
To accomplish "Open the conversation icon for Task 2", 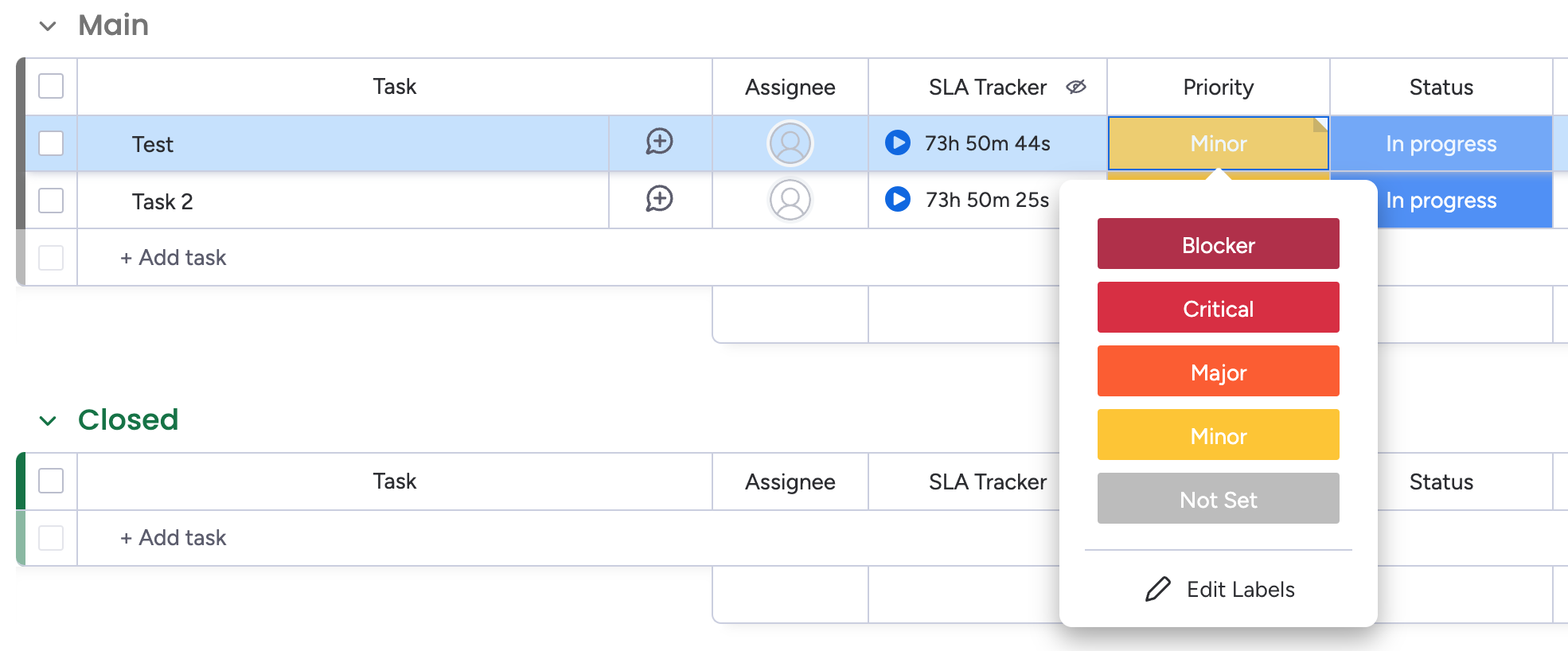I will click(x=659, y=200).
